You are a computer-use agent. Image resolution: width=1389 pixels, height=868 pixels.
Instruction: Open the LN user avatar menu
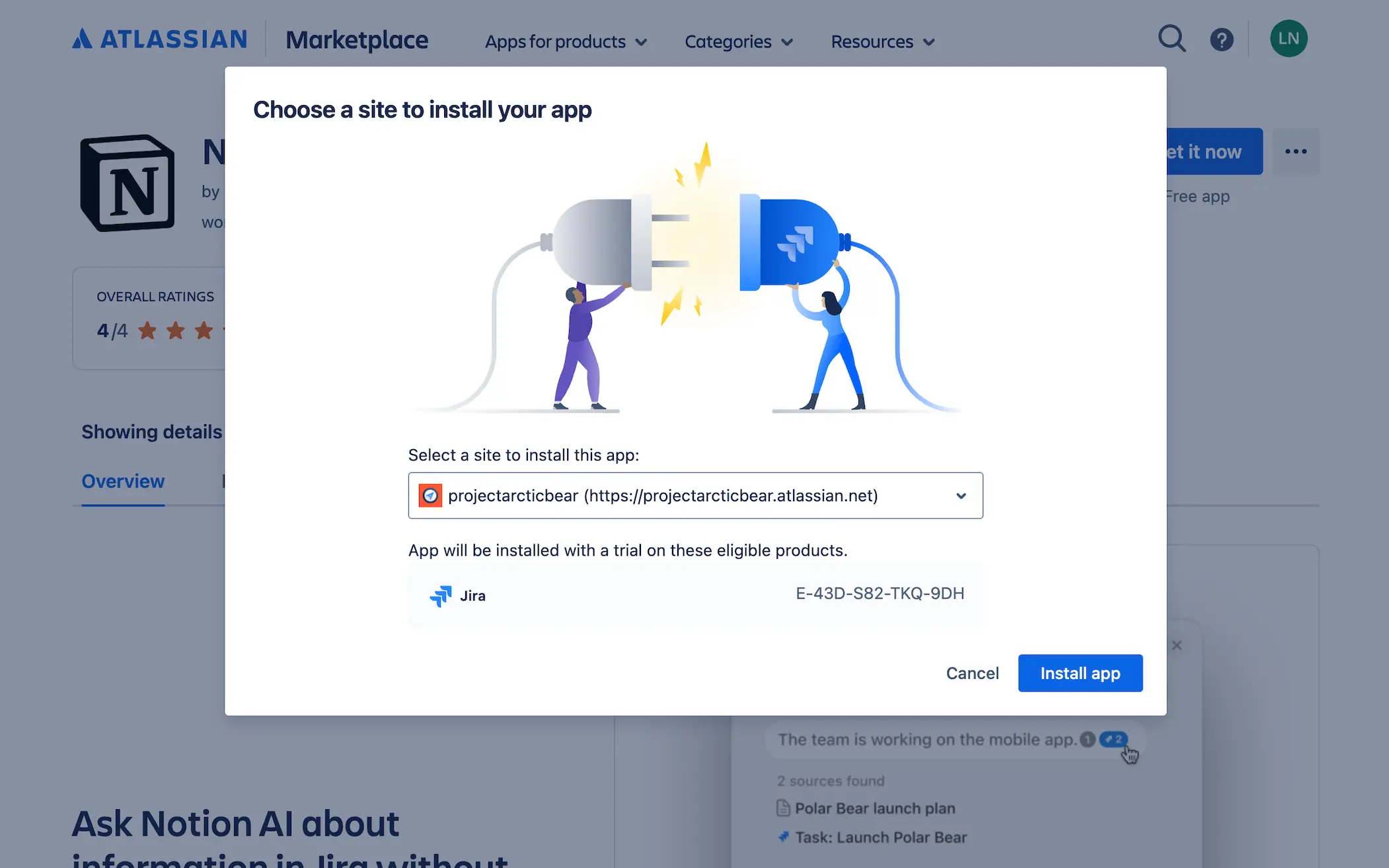click(1287, 38)
